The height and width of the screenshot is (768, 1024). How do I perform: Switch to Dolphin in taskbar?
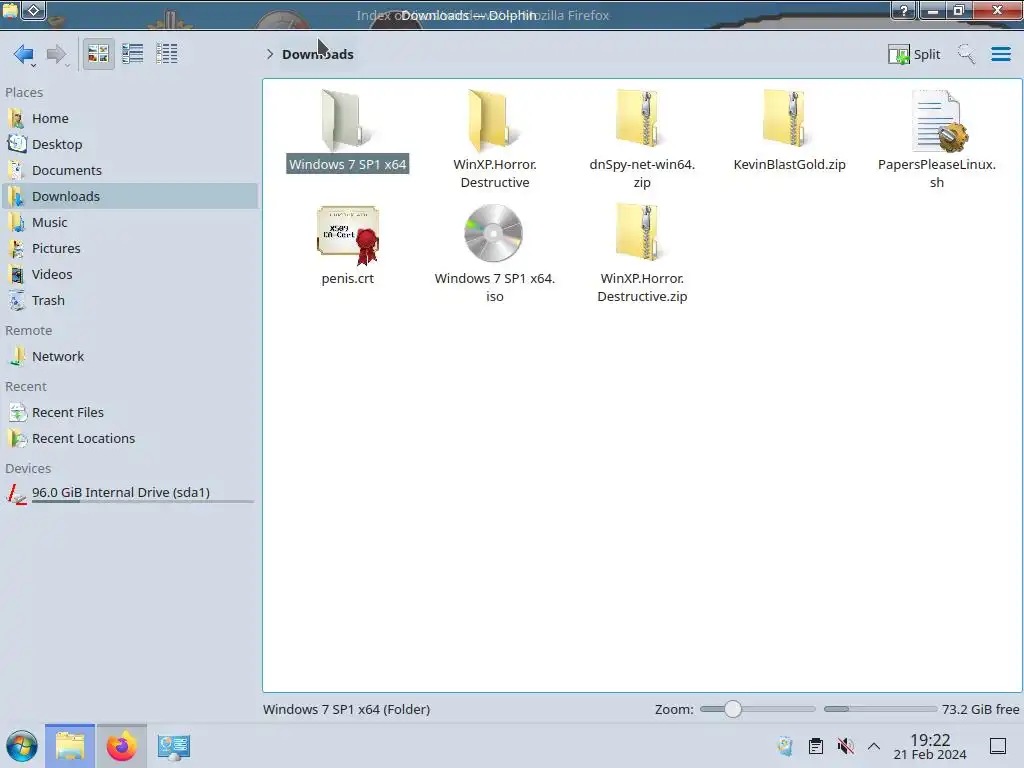[x=70, y=746]
